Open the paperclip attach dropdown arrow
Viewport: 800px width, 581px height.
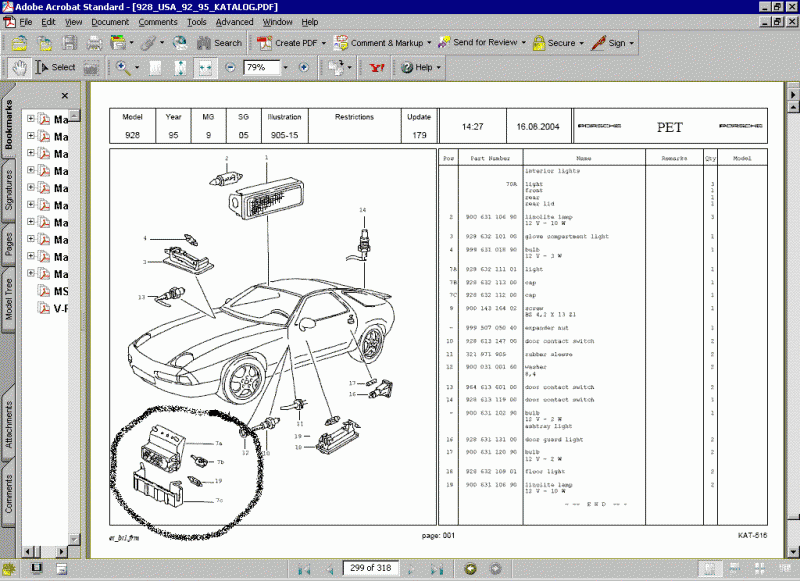tap(162, 43)
